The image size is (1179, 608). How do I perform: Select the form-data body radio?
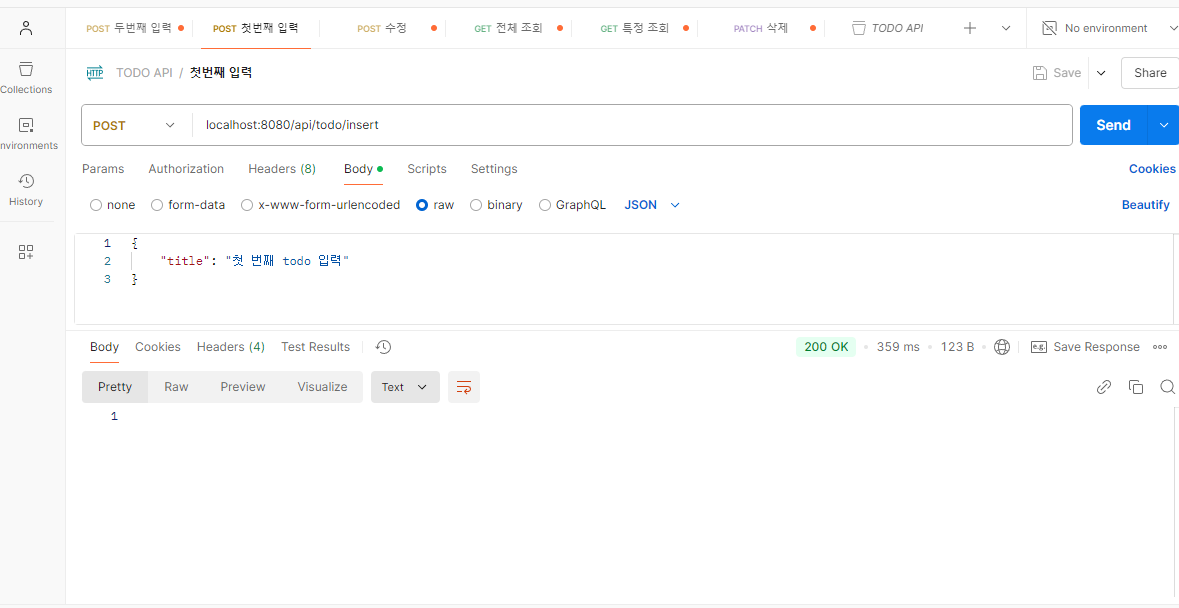157,205
